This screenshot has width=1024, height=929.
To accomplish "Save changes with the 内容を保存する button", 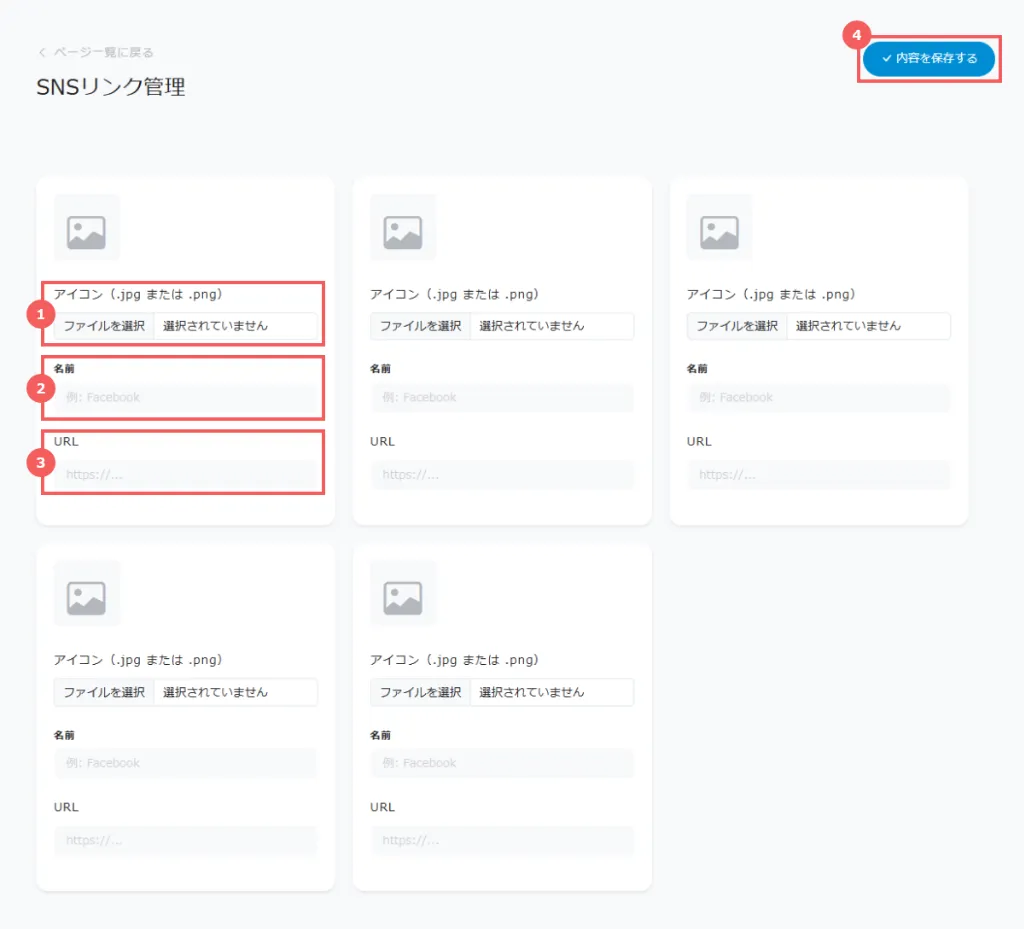I will tap(929, 59).
